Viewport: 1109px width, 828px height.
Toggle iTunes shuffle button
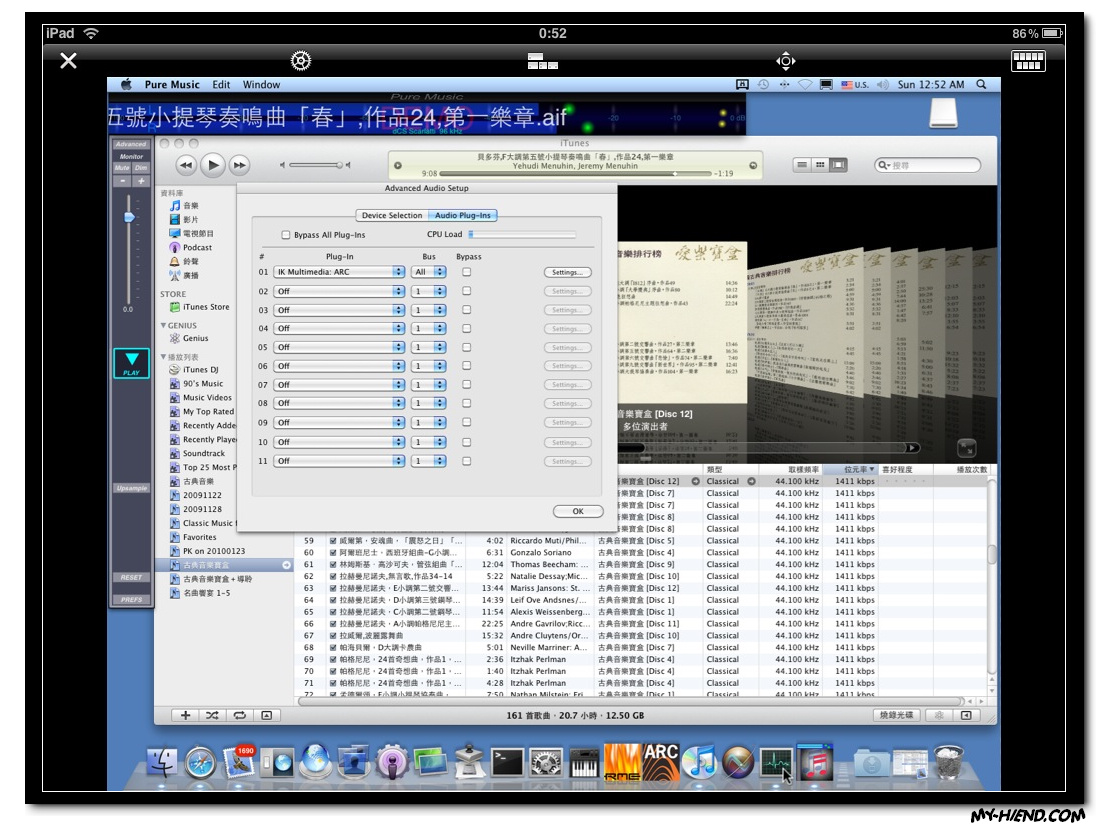[212, 716]
